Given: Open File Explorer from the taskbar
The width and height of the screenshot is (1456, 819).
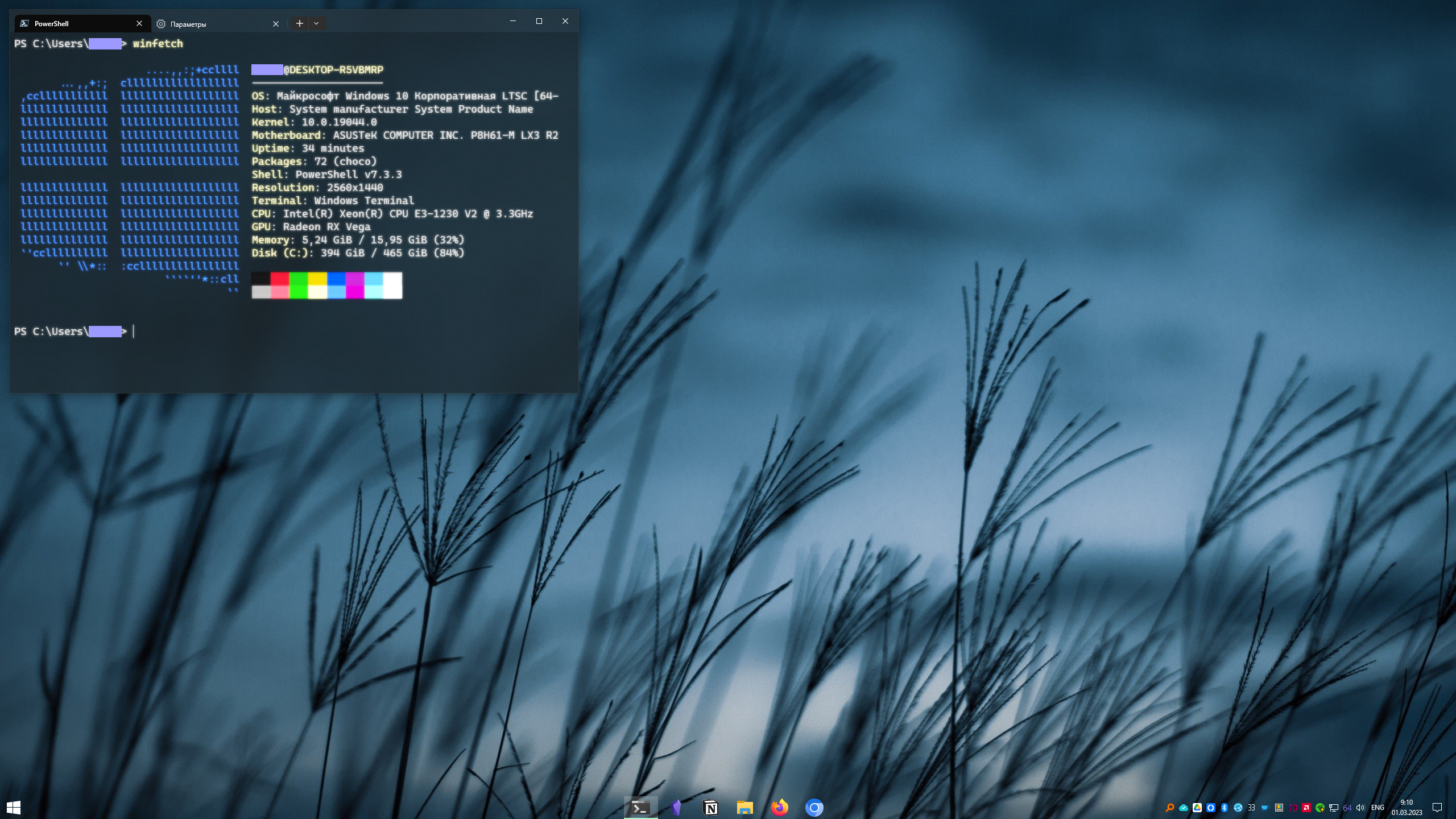Looking at the screenshot, I should coord(744,807).
